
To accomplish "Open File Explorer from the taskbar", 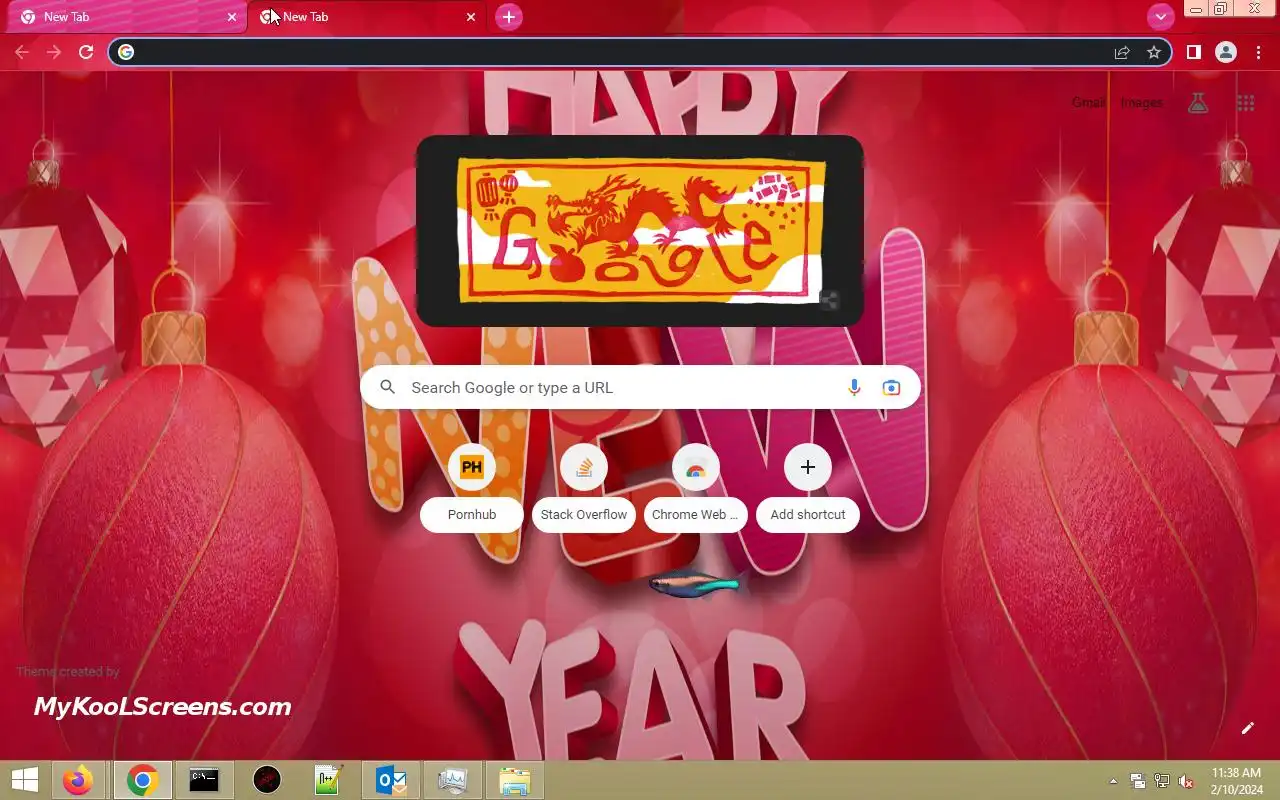I will (x=514, y=780).
